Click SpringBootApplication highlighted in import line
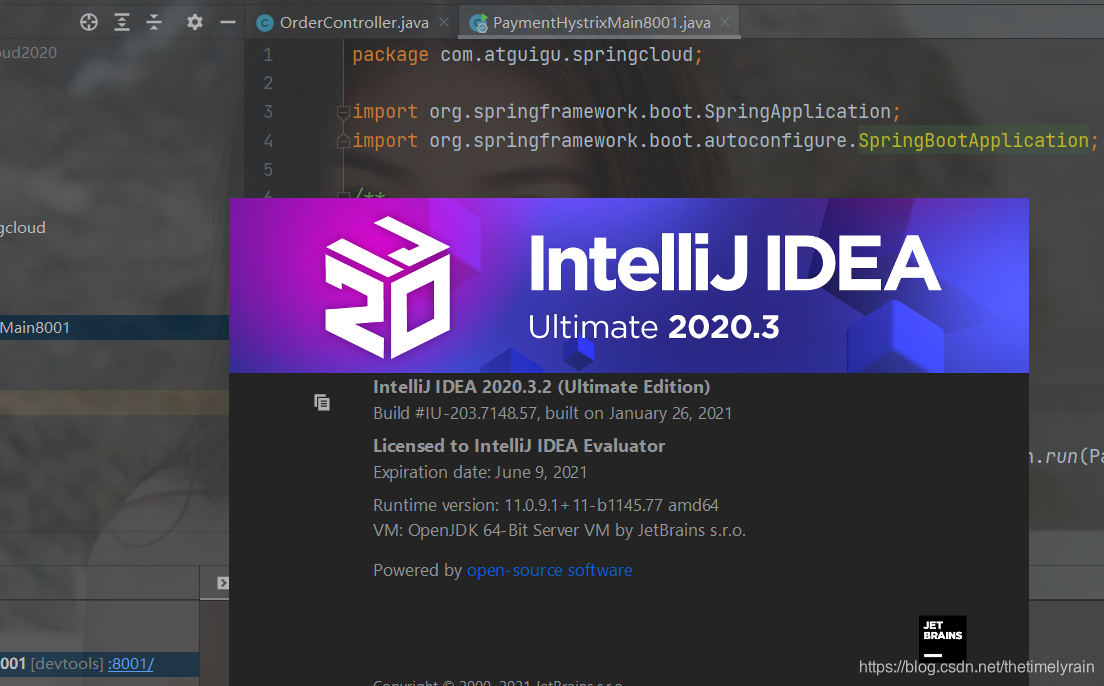This screenshot has width=1104, height=686. point(973,140)
